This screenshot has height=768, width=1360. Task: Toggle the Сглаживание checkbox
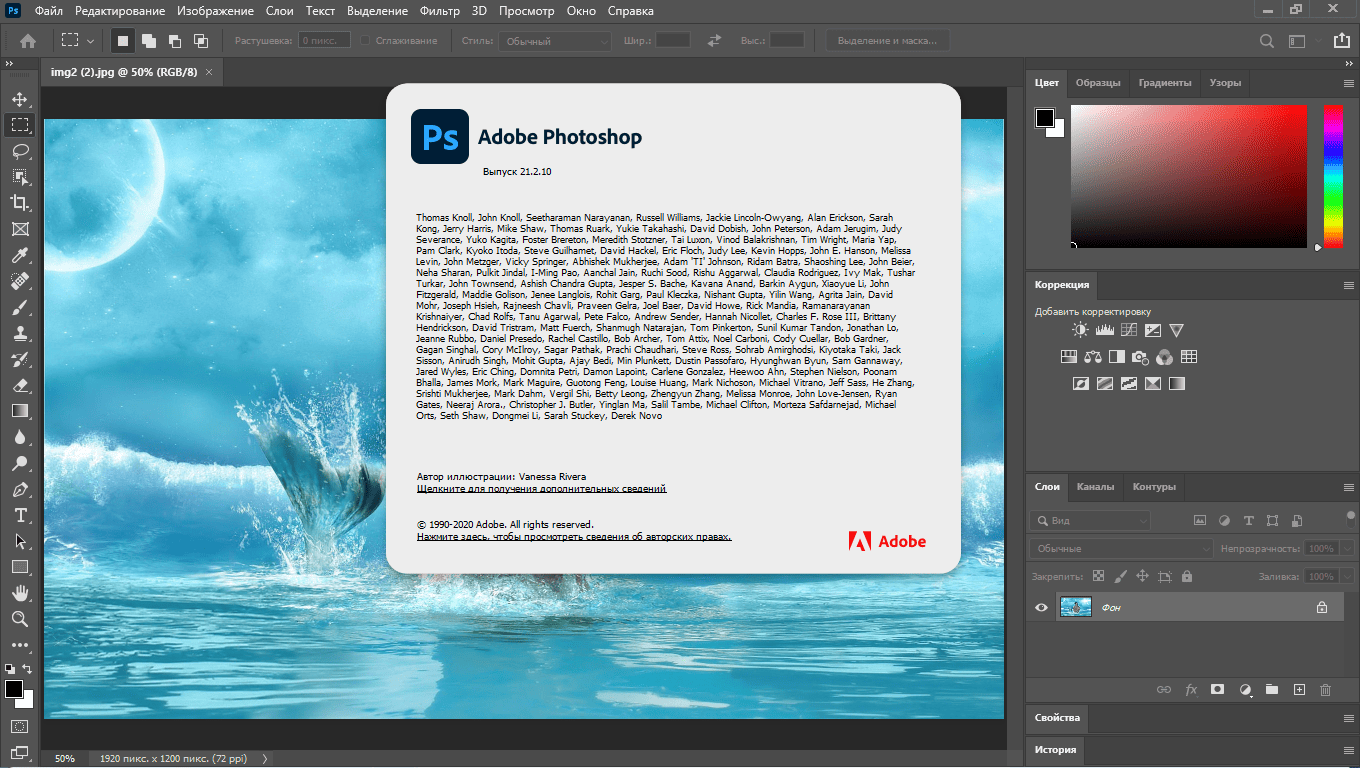pyautogui.click(x=365, y=41)
